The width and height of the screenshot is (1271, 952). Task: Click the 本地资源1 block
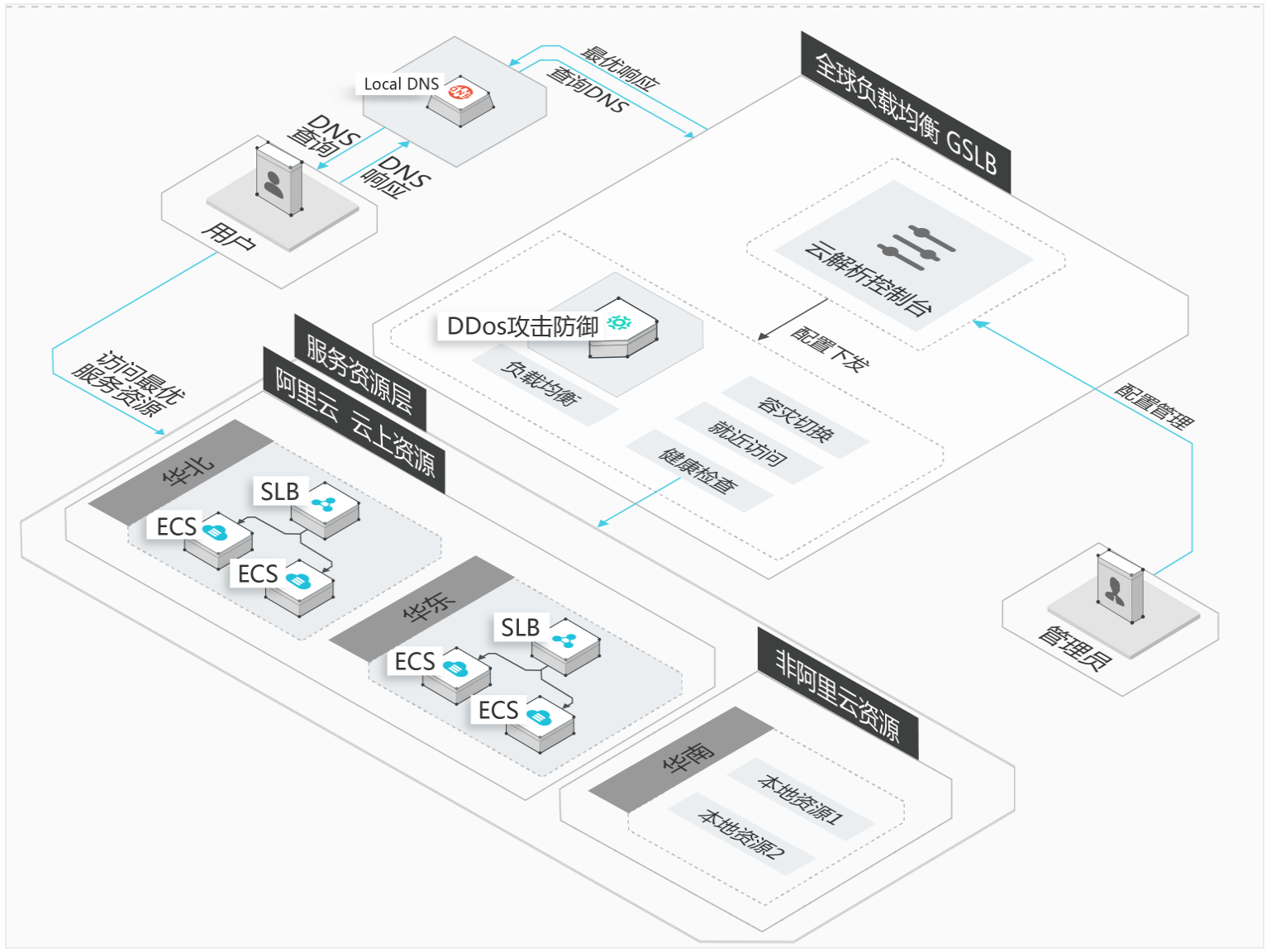(x=801, y=798)
